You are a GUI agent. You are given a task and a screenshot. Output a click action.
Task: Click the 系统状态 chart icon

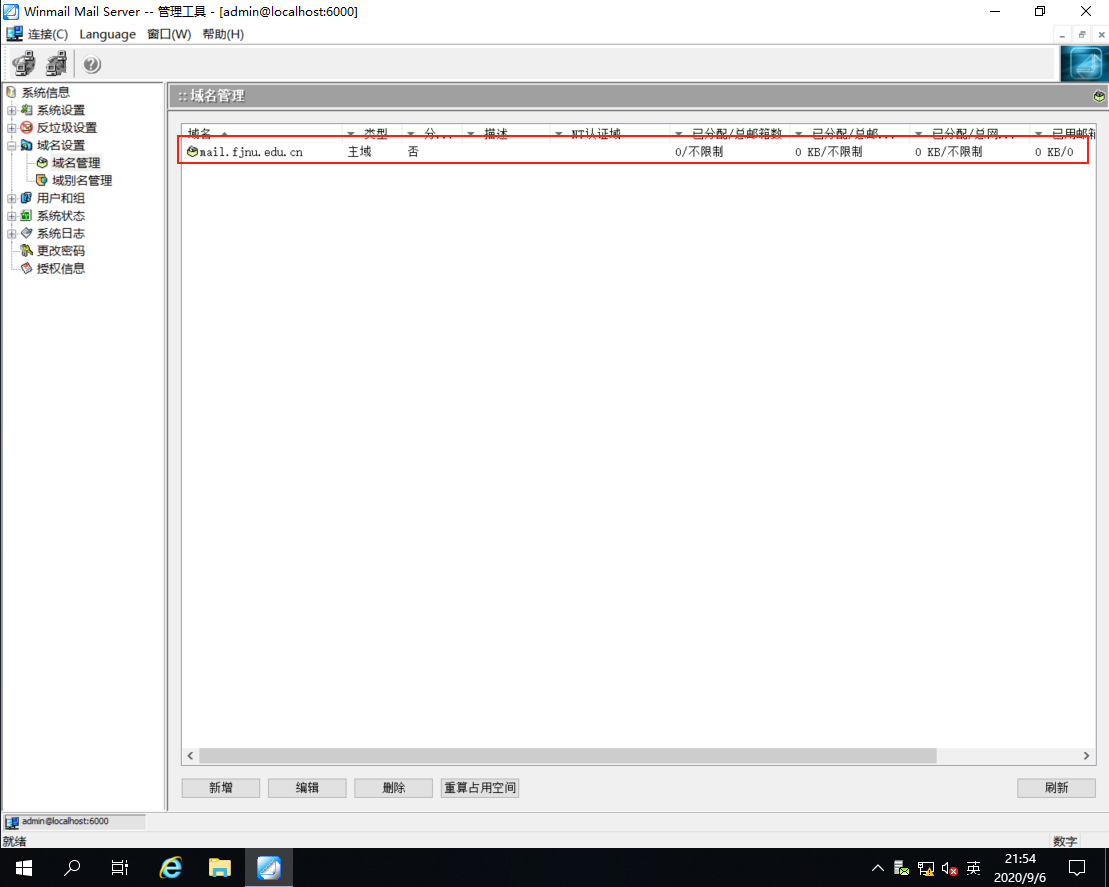(x=27, y=216)
